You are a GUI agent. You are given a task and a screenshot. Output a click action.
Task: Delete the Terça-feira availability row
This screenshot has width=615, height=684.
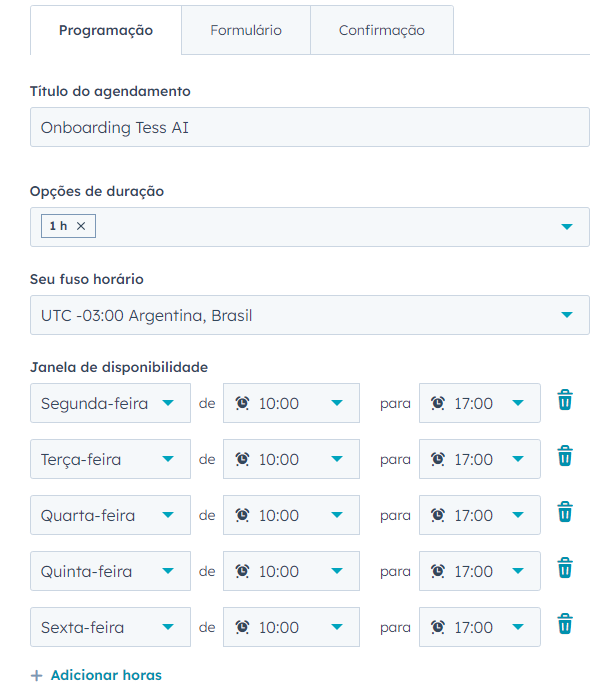(565, 457)
